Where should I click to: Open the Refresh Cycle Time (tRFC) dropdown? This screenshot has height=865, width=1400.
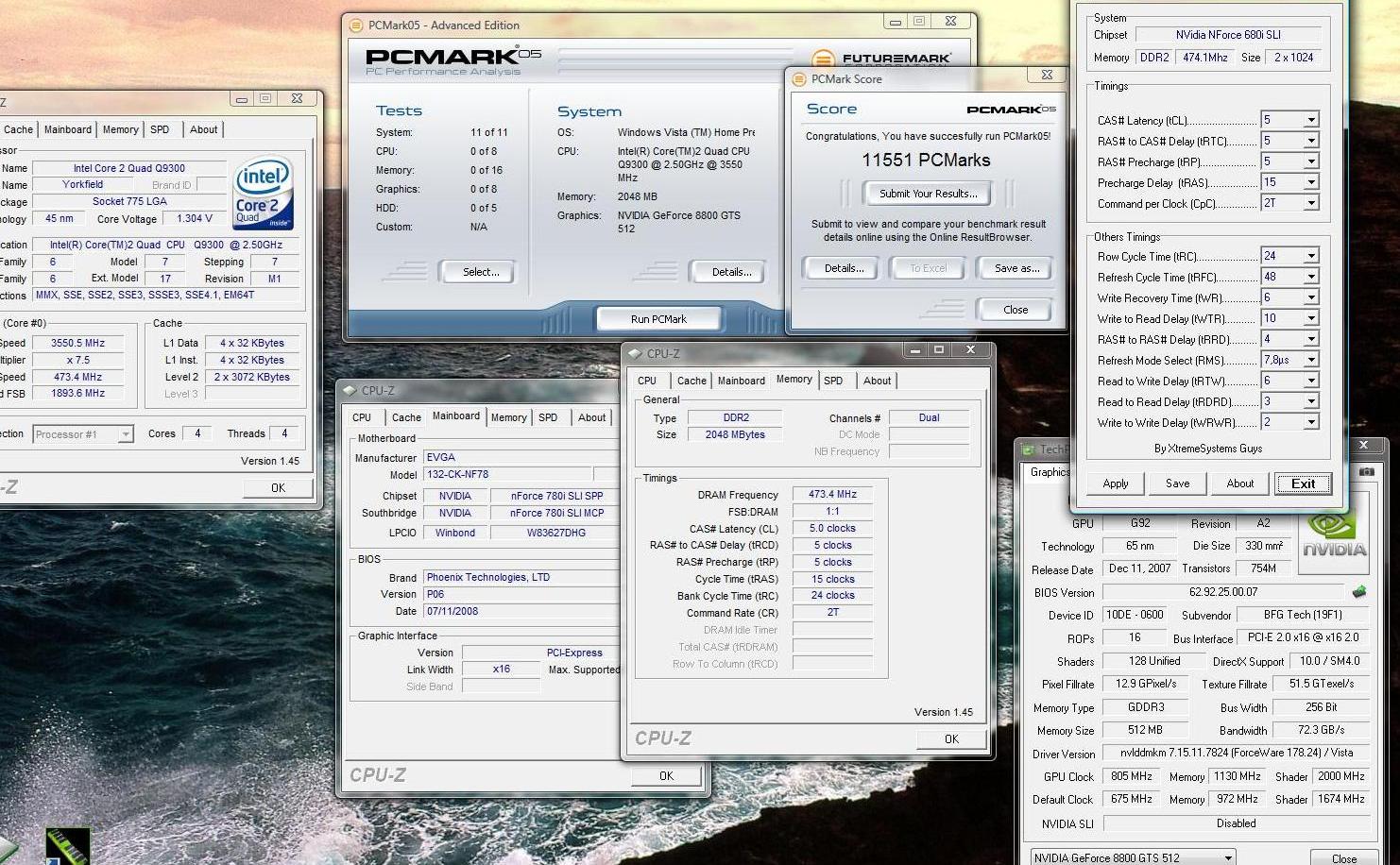click(x=1310, y=277)
